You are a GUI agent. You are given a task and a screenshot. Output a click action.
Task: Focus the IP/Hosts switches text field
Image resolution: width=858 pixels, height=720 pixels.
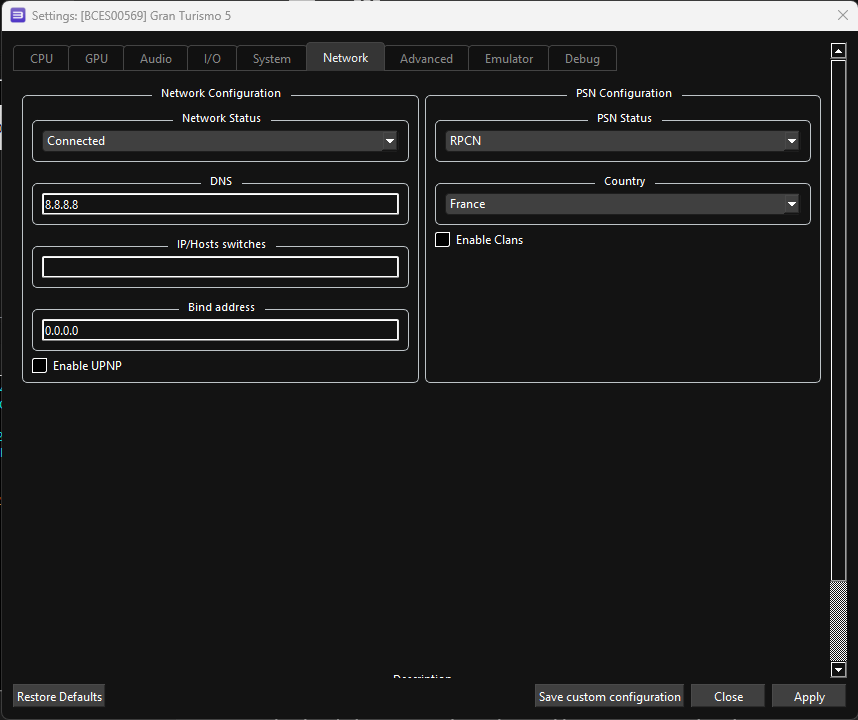220,267
